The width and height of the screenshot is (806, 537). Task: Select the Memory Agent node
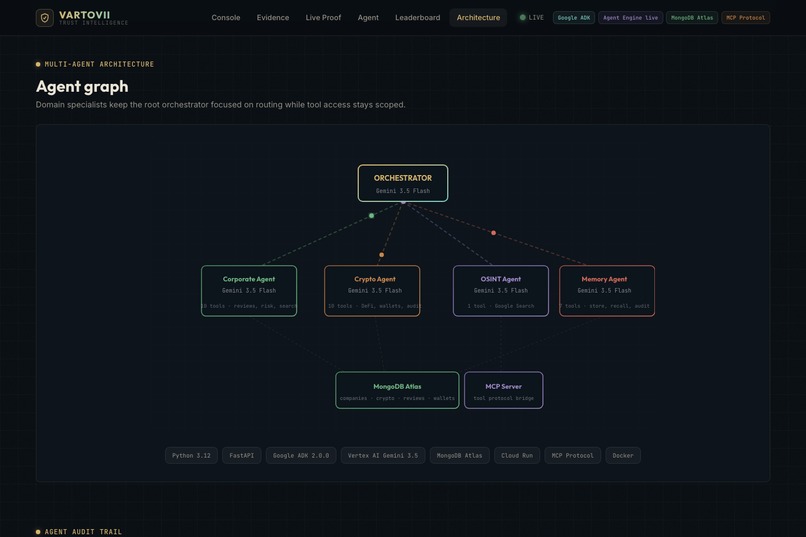607,291
